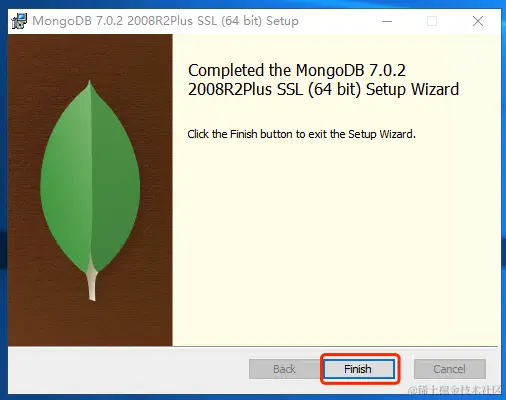Click the MongoDB 7.0.2 Setup title bar text
This screenshot has height=400, width=506.
click(x=165, y=21)
